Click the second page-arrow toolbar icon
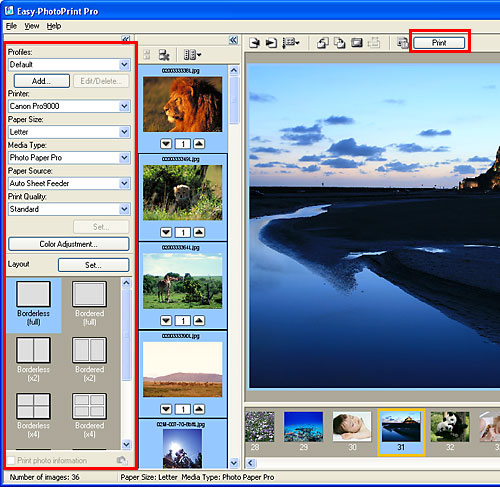500x487 pixels. click(x=271, y=43)
